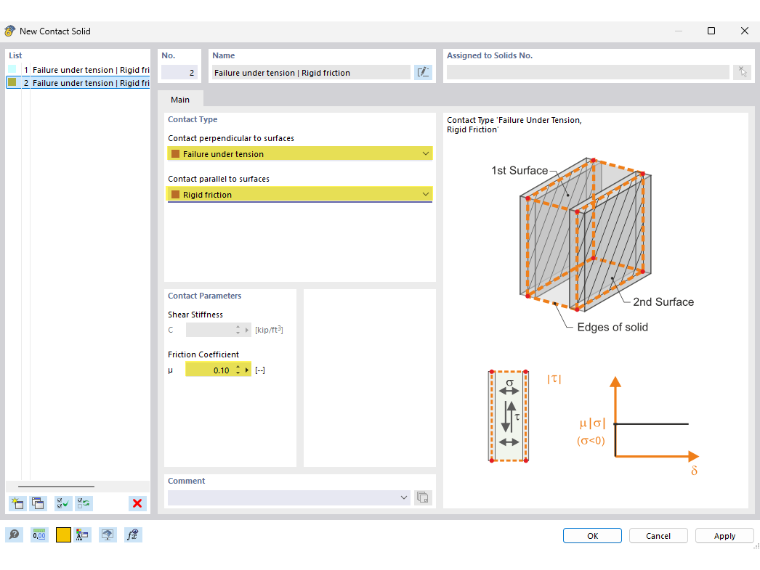
Task: Click the olive color swatch of list item 2
Action: point(12,82)
